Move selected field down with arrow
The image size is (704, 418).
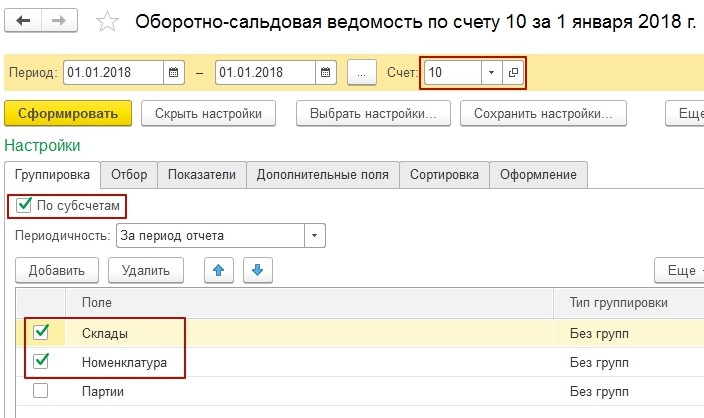click(x=257, y=269)
